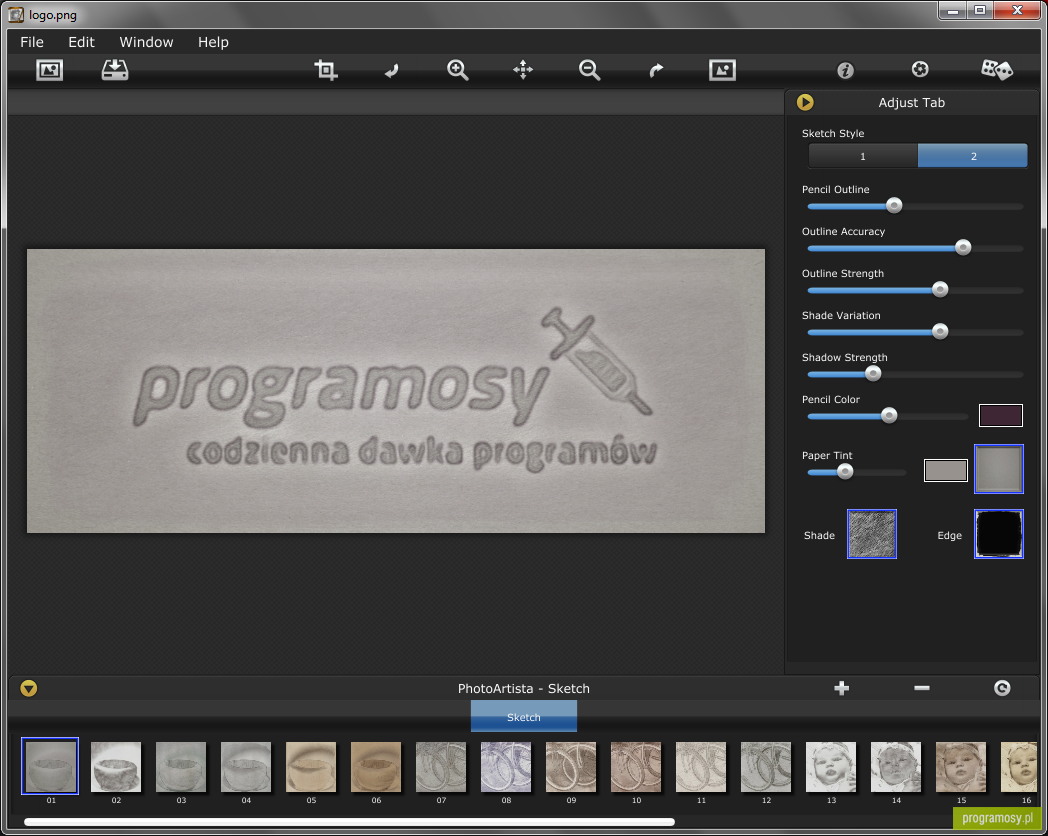Apply sketch preset 09
This screenshot has width=1048, height=836.
(x=571, y=767)
